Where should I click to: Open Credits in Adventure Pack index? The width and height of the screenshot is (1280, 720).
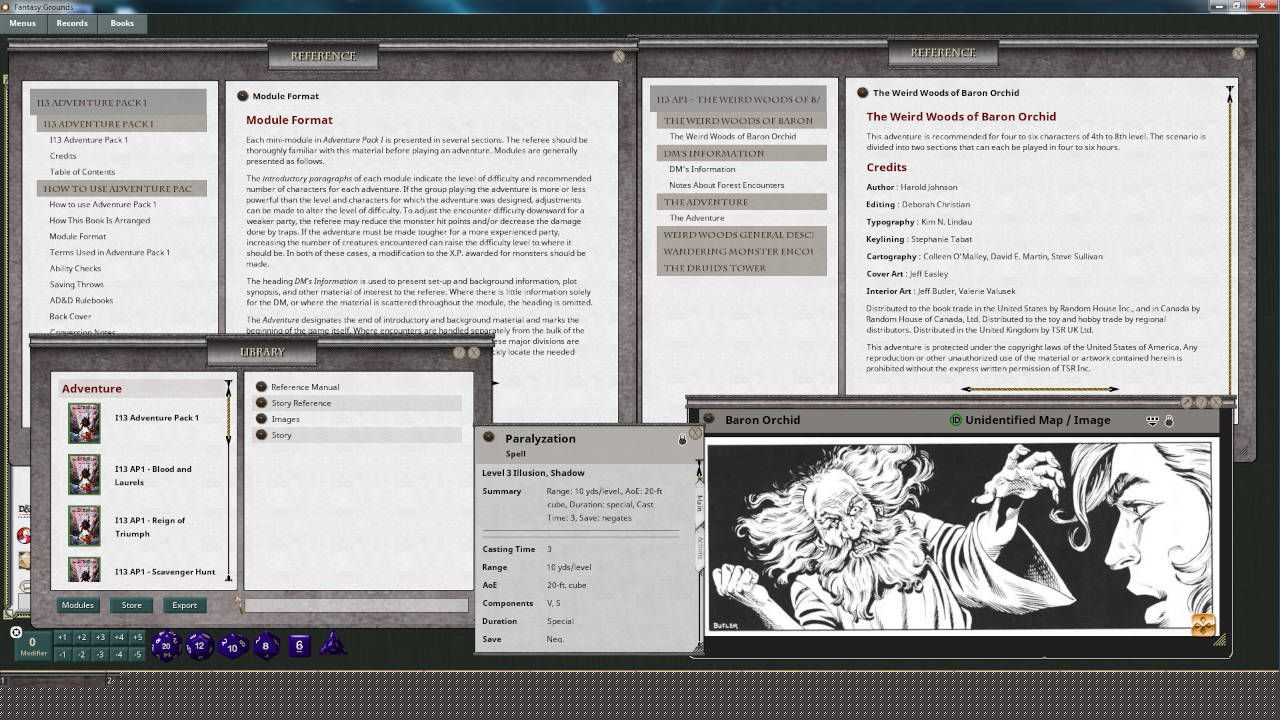[63, 156]
